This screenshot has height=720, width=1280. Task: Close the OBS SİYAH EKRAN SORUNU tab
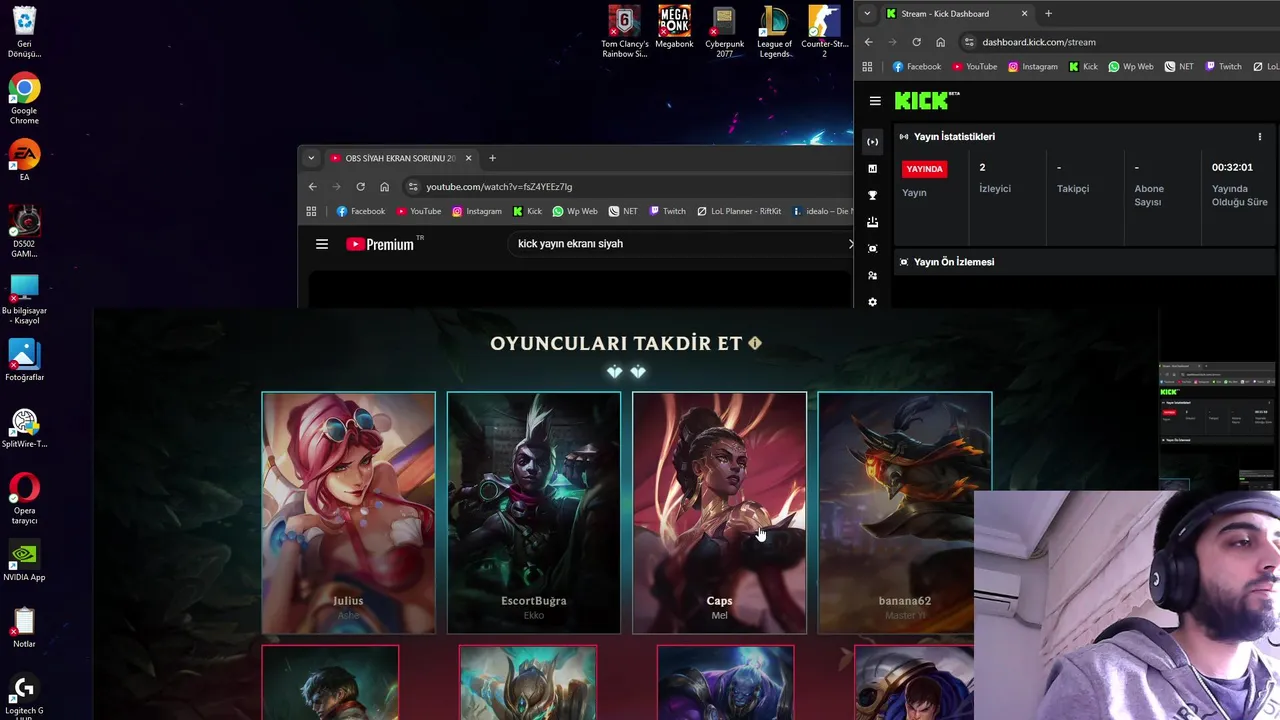(x=468, y=158)
